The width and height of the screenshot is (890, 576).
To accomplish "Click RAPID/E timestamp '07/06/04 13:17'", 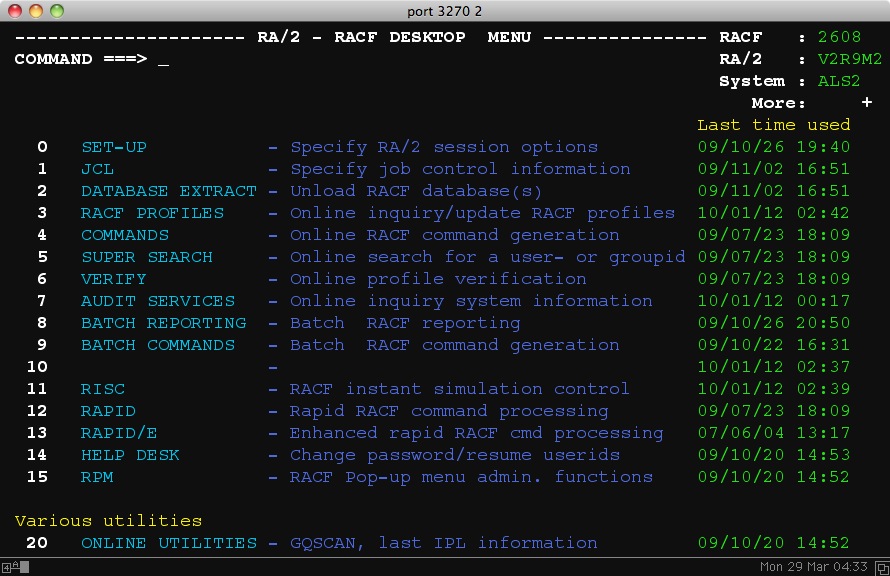I will point(774,433).
